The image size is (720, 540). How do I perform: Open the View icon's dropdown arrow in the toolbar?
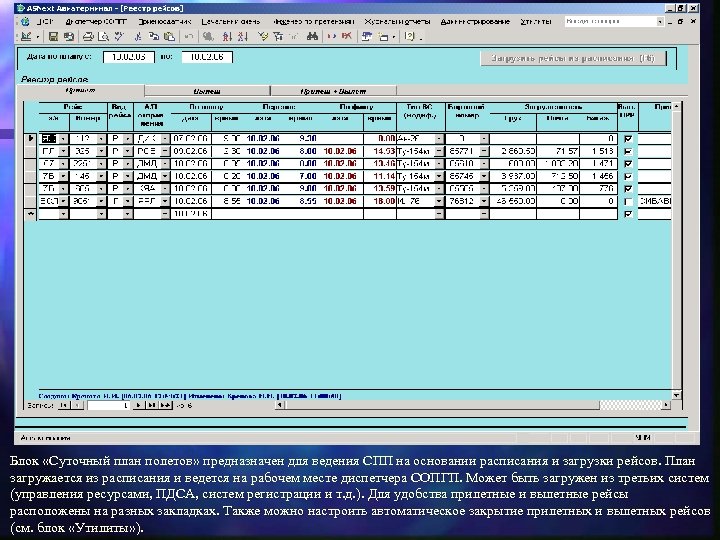37,36
